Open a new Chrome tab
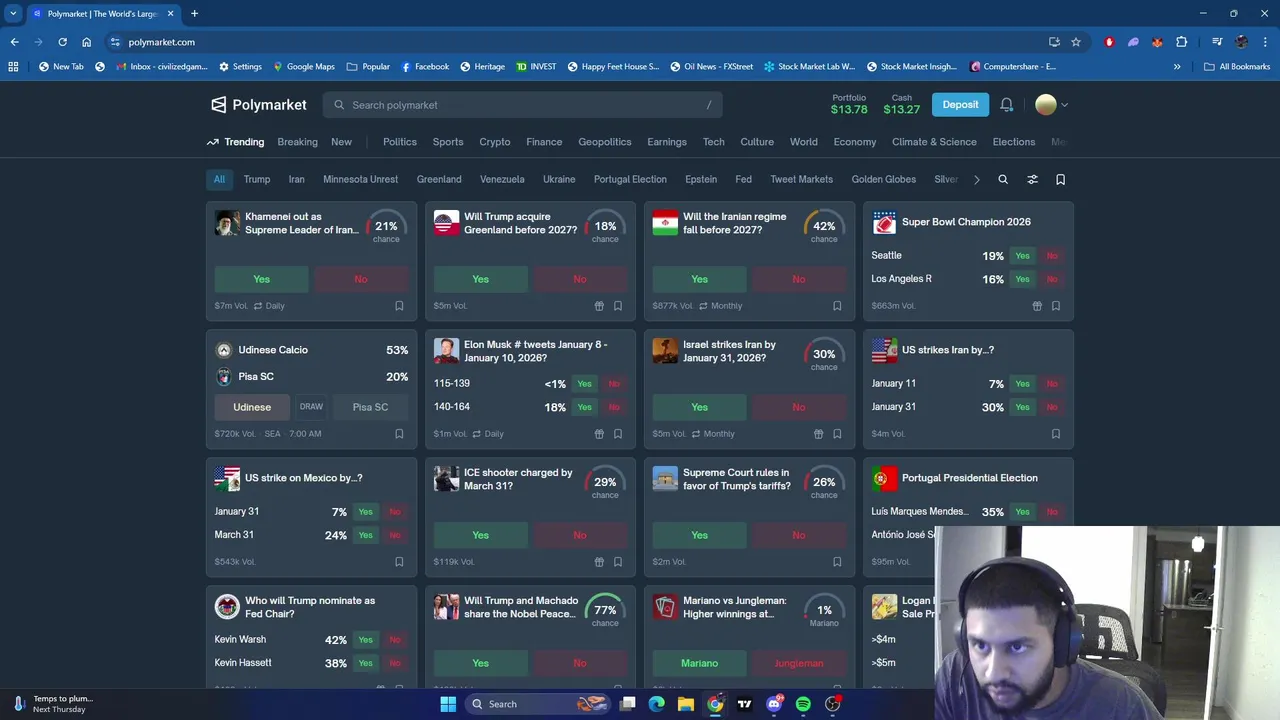Image resolution: width=1280 pixels, height=720 pixels. 194,14
